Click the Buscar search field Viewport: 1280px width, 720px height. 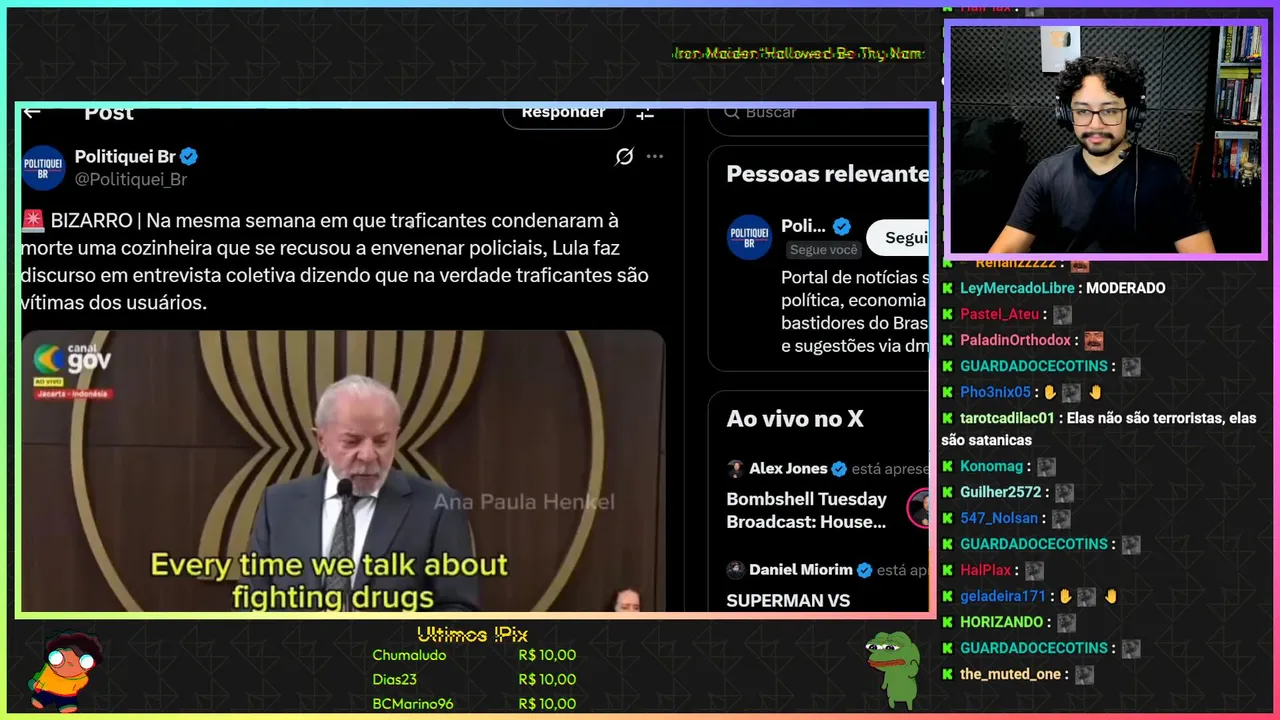click(x=819, y=114)
